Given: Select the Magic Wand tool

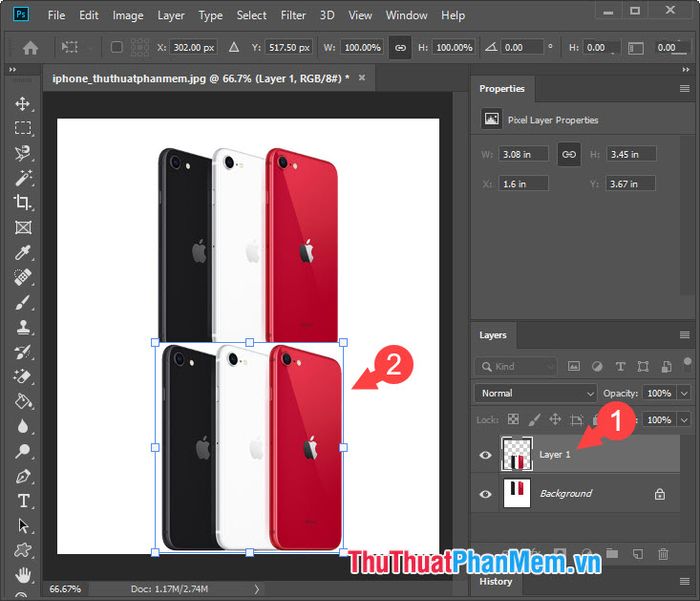Looking at the screenshot, I should [23, 178].
